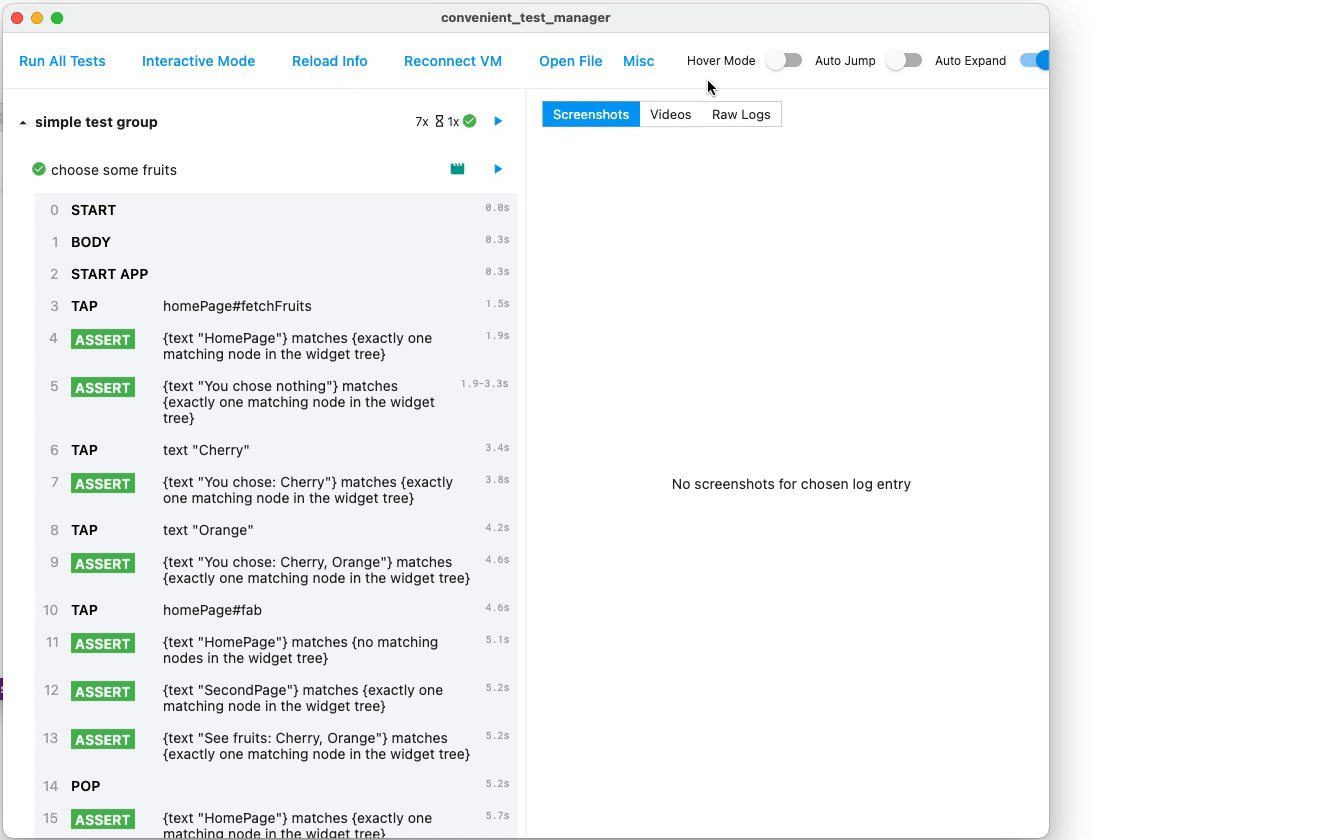The height and width of the screenshot is (840, 1338).
Task: Click the simple test group title
Action: pos(96,122)
